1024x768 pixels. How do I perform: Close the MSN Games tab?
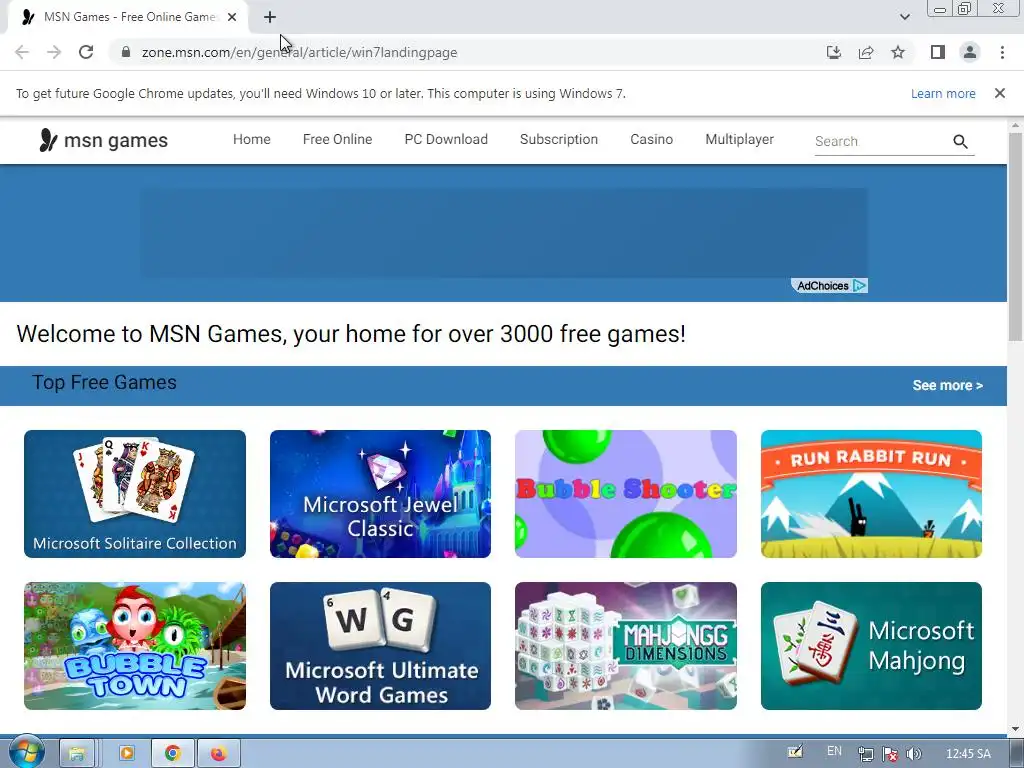point(232,17)
